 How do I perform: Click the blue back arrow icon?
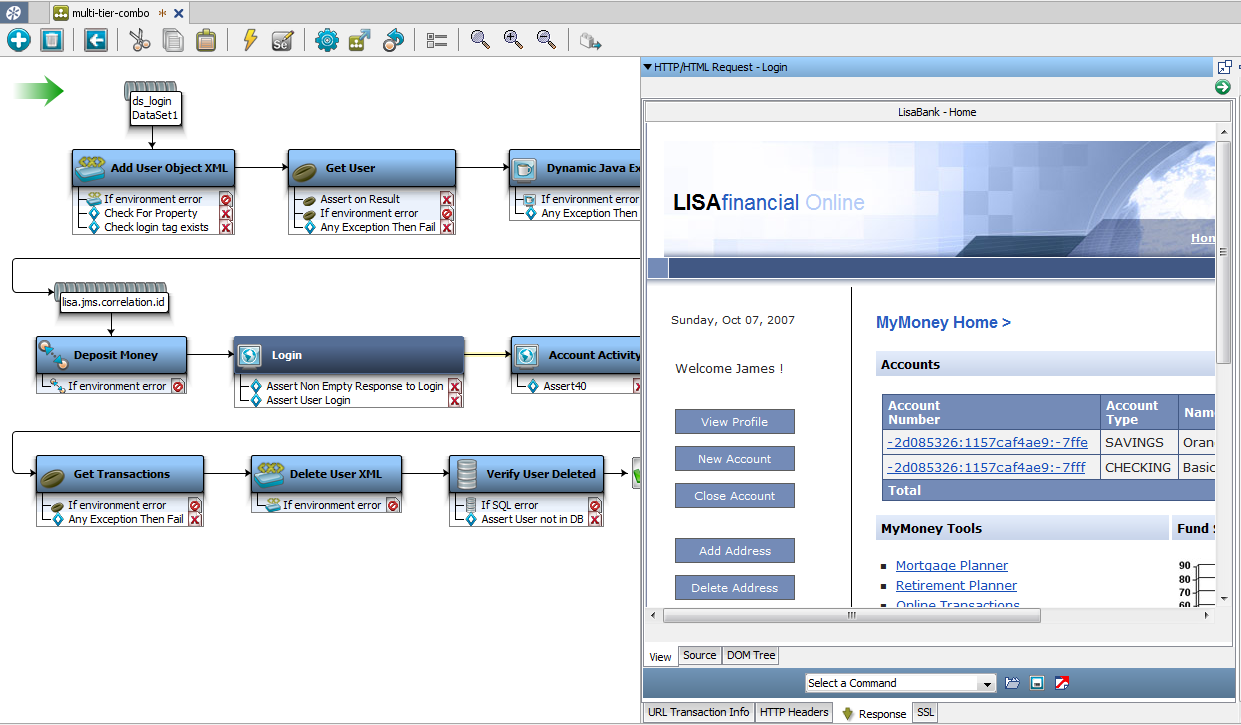94,40
